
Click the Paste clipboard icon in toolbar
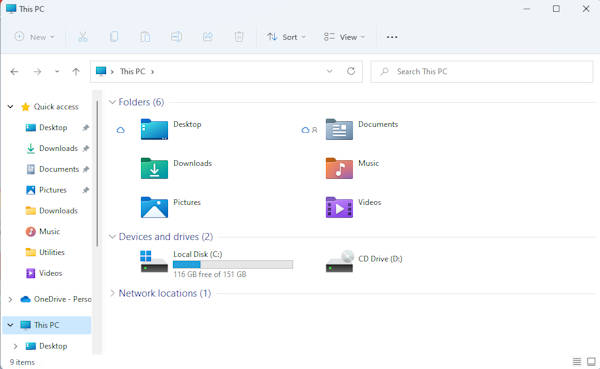coord(145,37)
